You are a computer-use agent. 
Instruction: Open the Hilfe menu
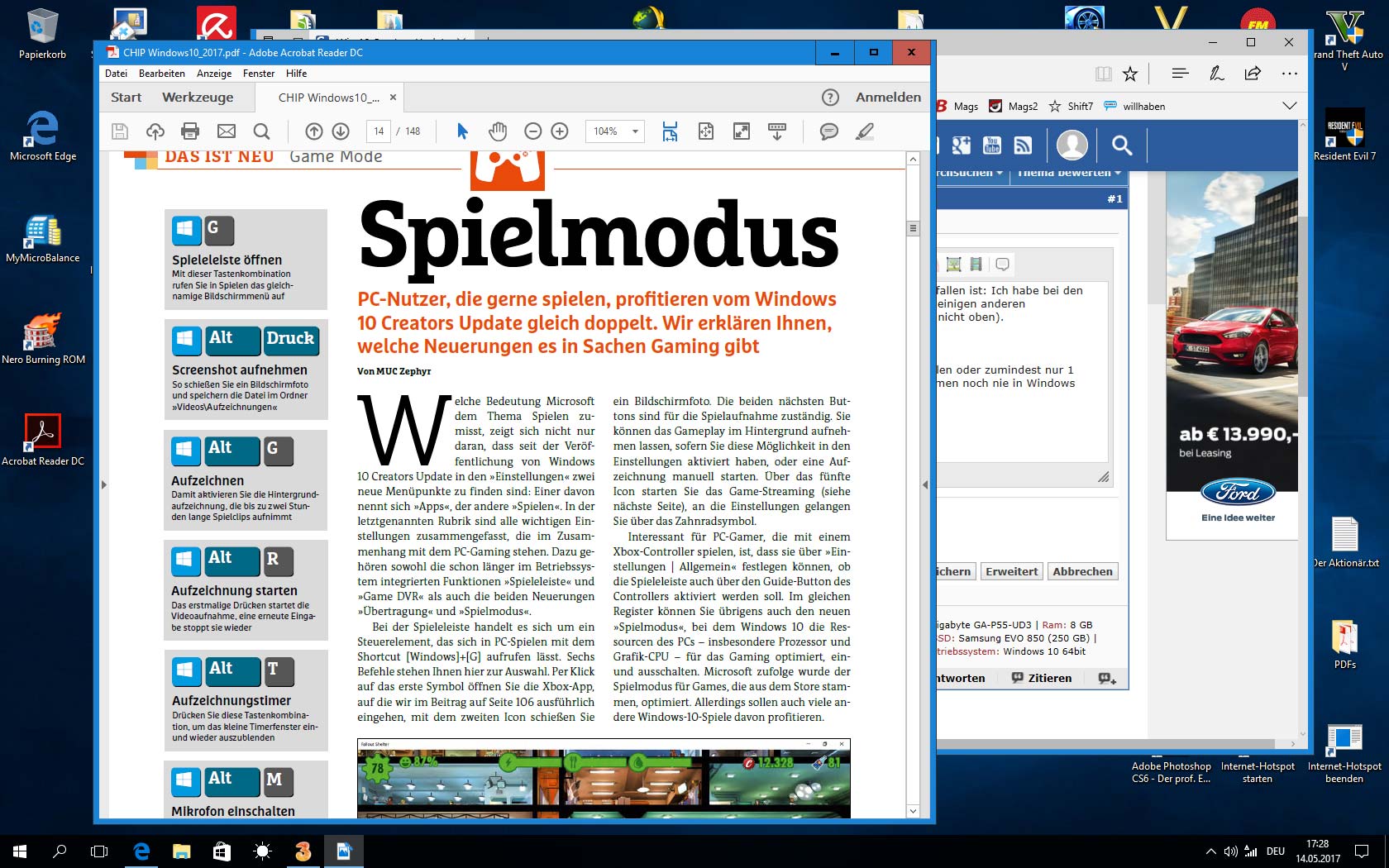coord(296,74)
